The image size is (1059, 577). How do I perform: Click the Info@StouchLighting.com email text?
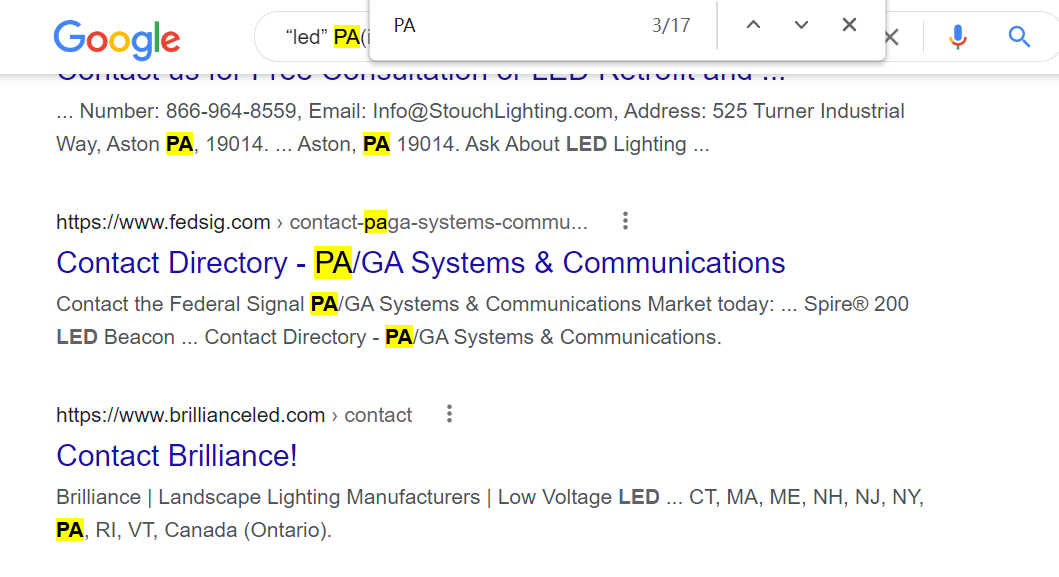coord(492,111)
